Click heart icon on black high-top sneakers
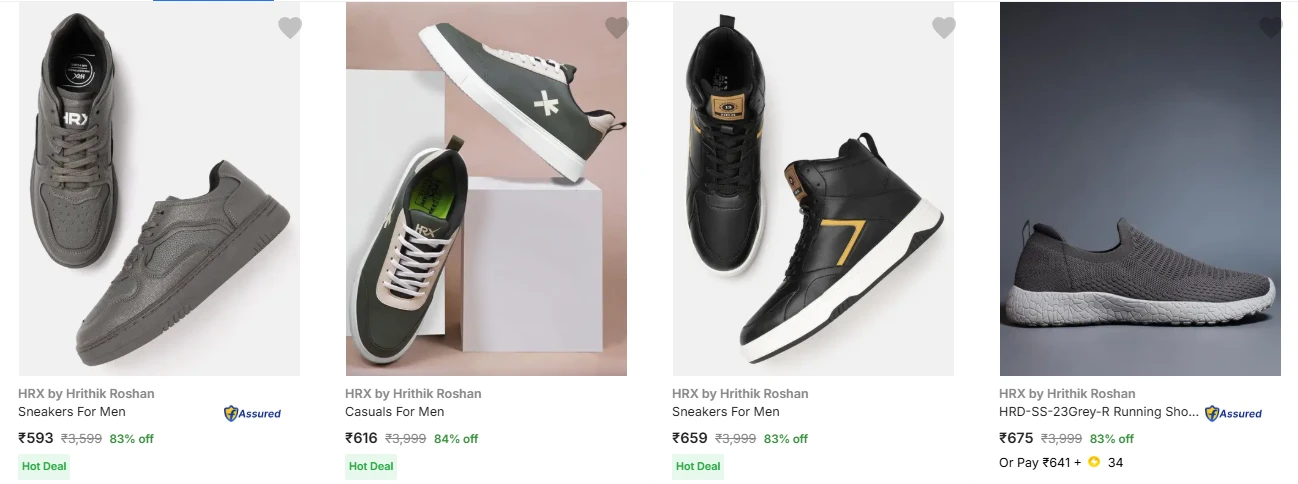1298x484 pixels. point(944,28)
